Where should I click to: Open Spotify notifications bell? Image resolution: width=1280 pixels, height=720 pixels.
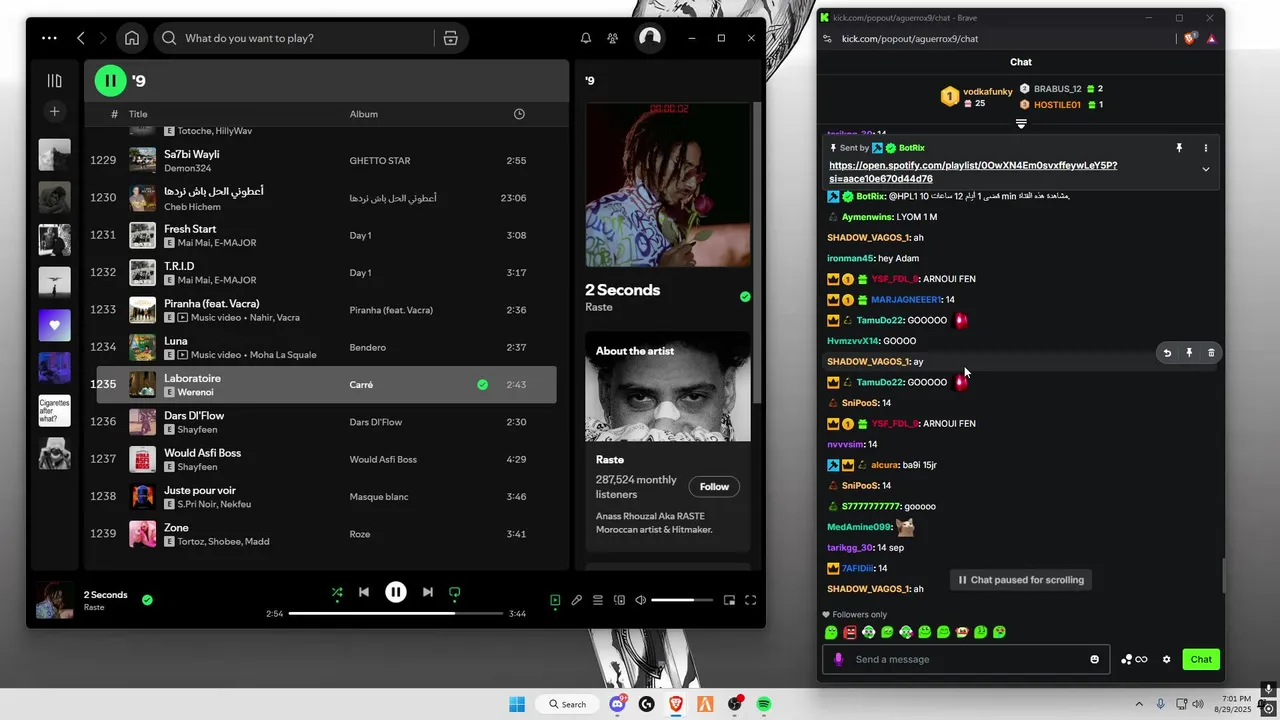click(586, 38)
